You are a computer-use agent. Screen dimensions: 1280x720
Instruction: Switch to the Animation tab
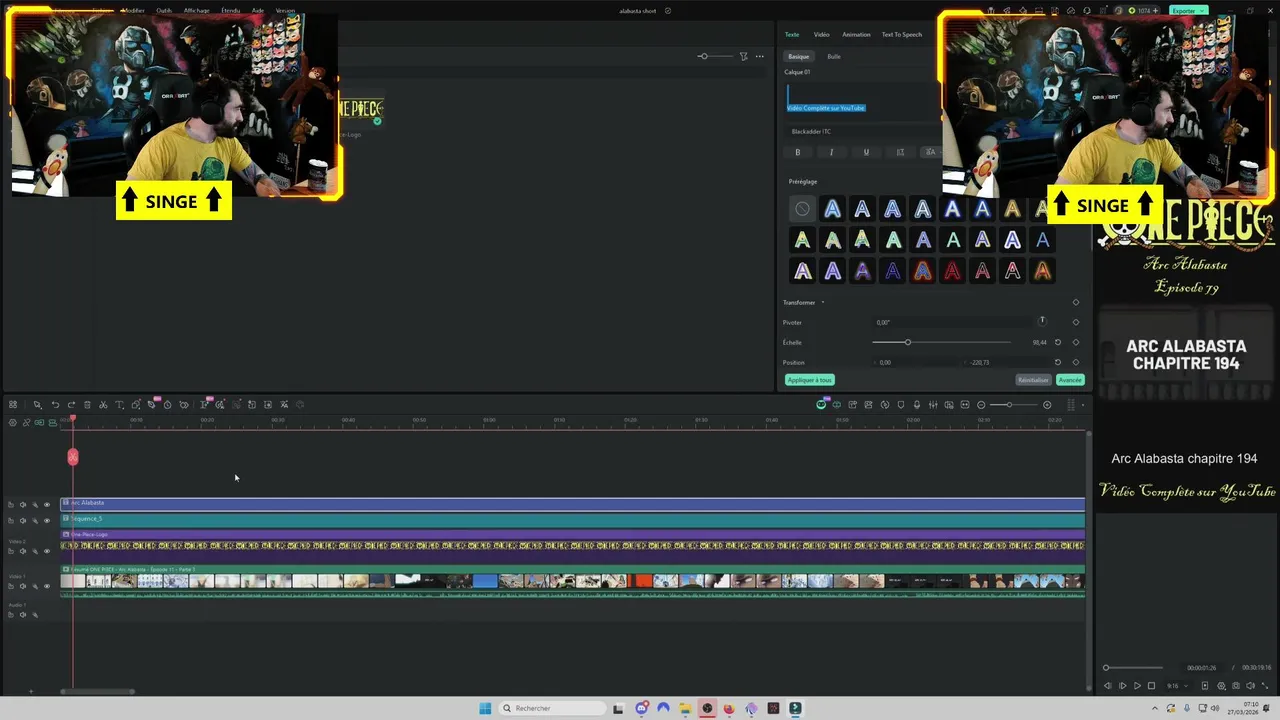(856, 34)
